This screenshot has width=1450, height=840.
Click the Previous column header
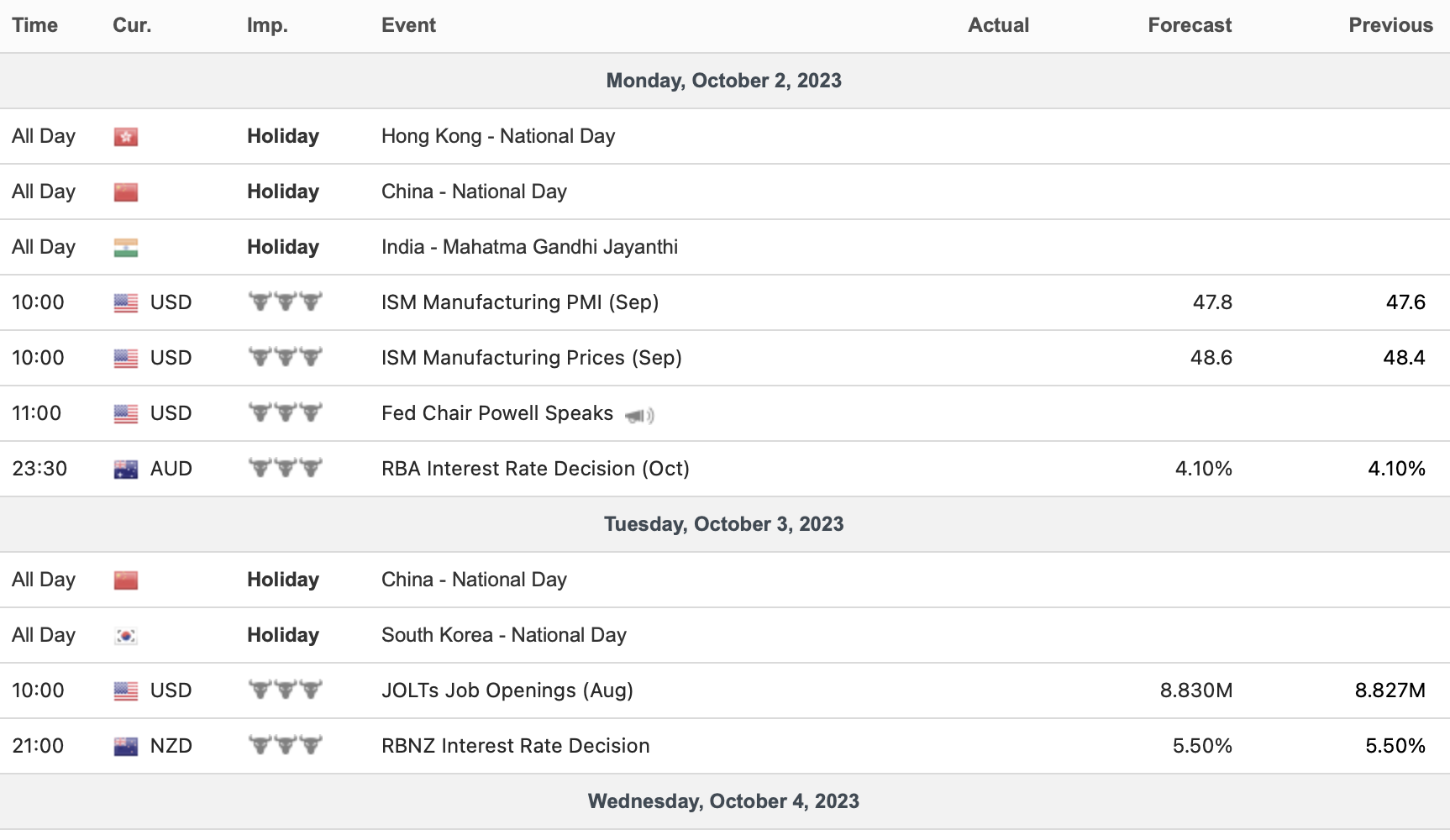1390,25
